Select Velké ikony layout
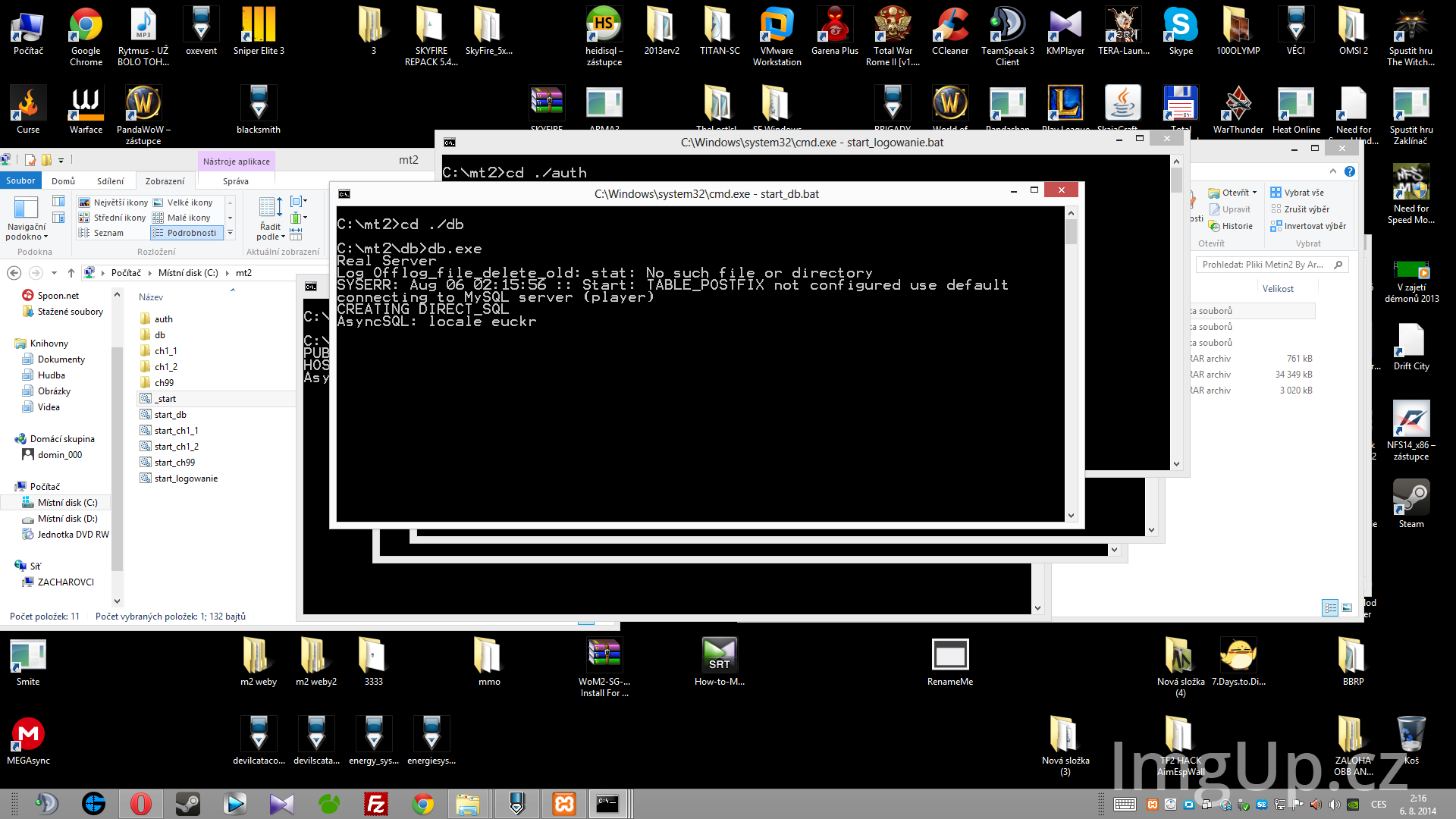Screen dimensions: 1456x819 pyautogui.click(x=184, y=202)
